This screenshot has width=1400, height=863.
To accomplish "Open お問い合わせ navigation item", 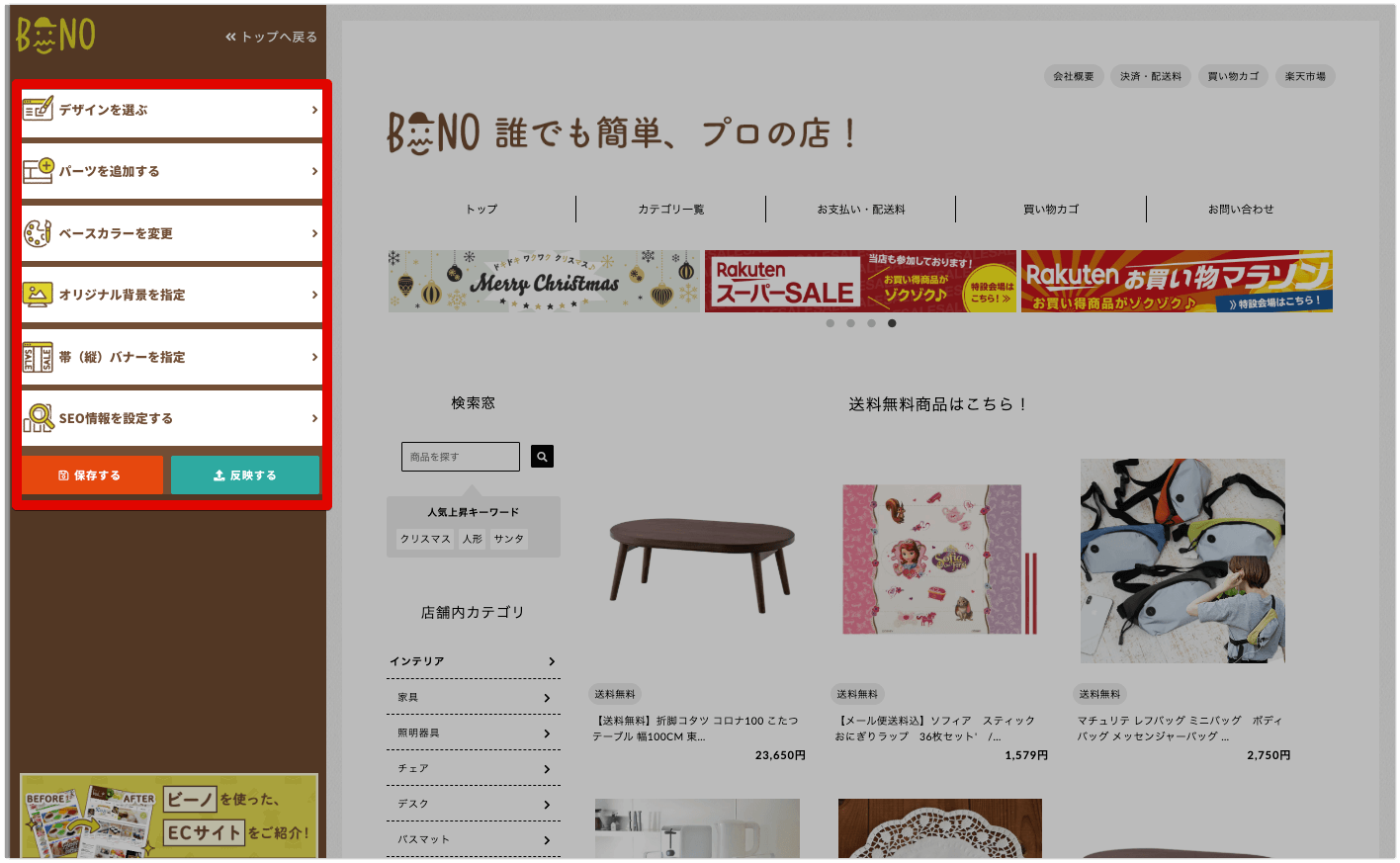I will tap(1240, 209).
